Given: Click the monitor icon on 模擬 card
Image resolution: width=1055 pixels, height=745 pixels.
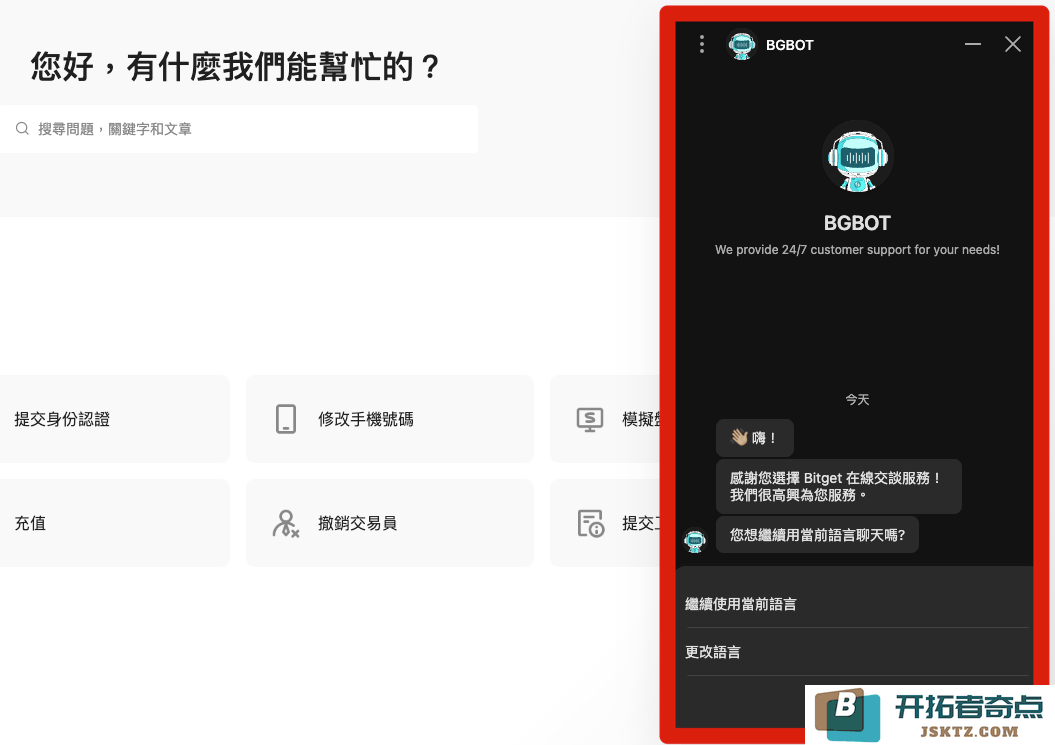Looking at the screenshot, I should [590, 419].
